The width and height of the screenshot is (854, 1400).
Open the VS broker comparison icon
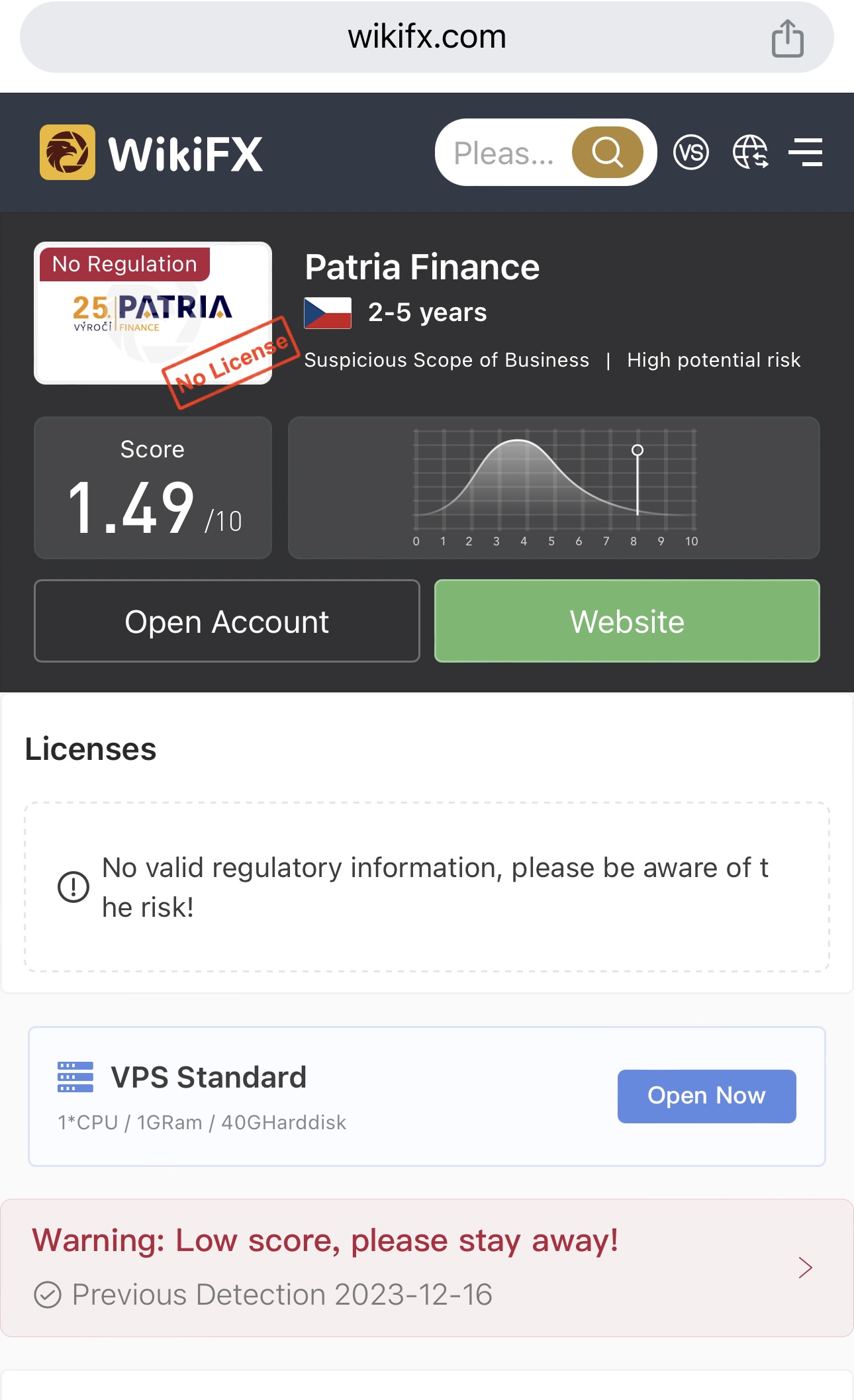click(x=690, y=152)
